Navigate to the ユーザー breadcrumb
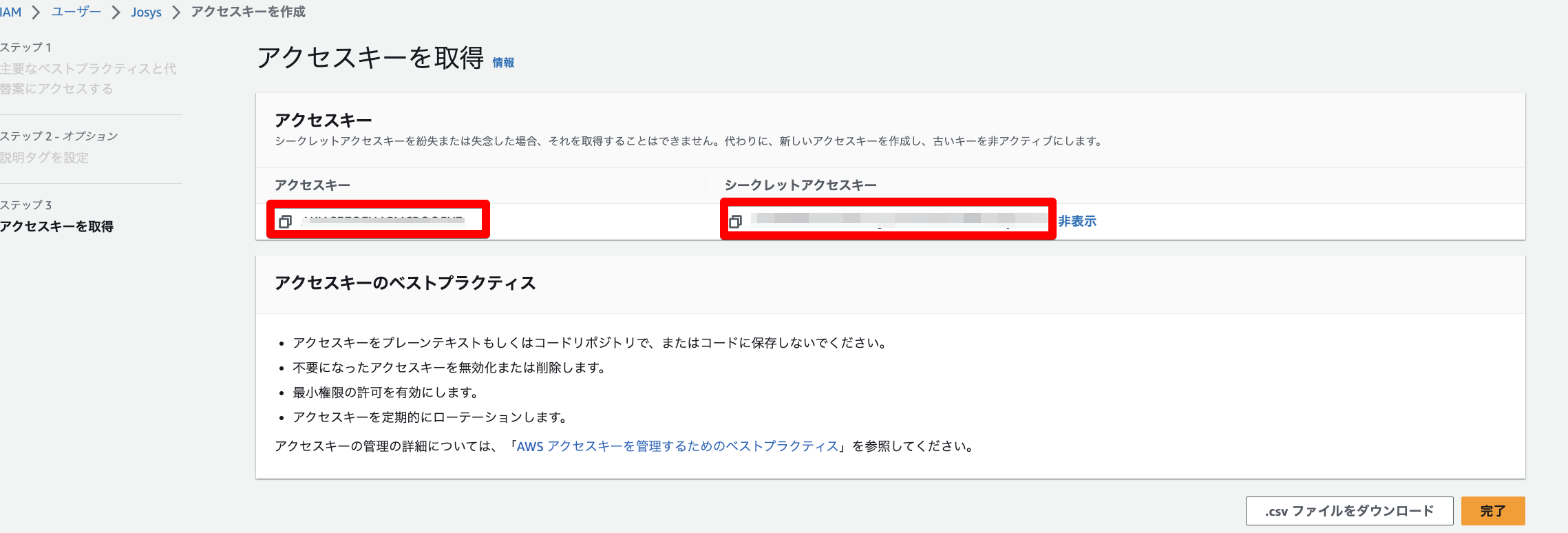Image resolution: width=1568 pixels, height=533 pixels. click(x=76, y=12)
